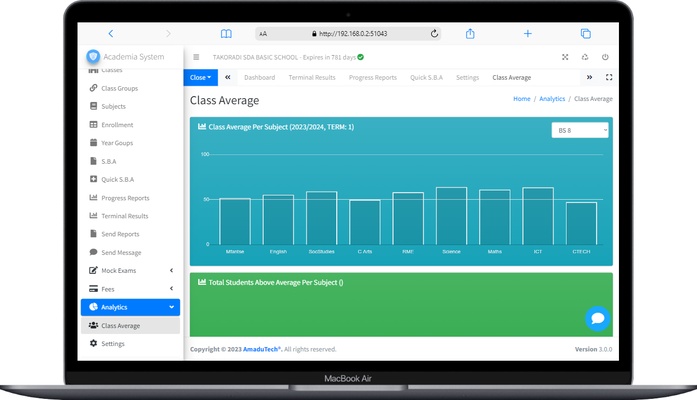Toggle fullscreen for the tab content
The height and width of the screenshot is (400, 697).
click(609, 77)
